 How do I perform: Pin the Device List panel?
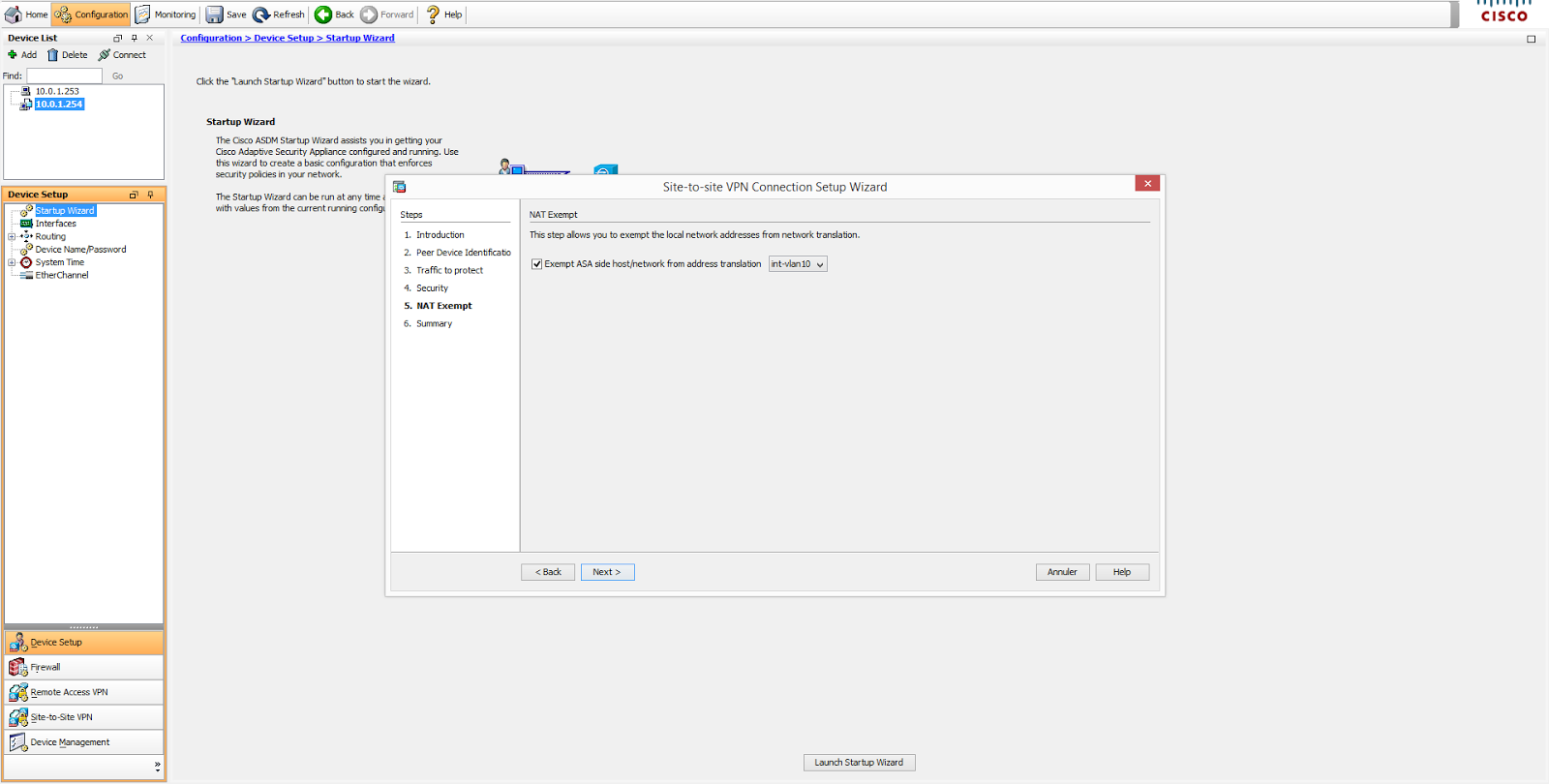134,38
